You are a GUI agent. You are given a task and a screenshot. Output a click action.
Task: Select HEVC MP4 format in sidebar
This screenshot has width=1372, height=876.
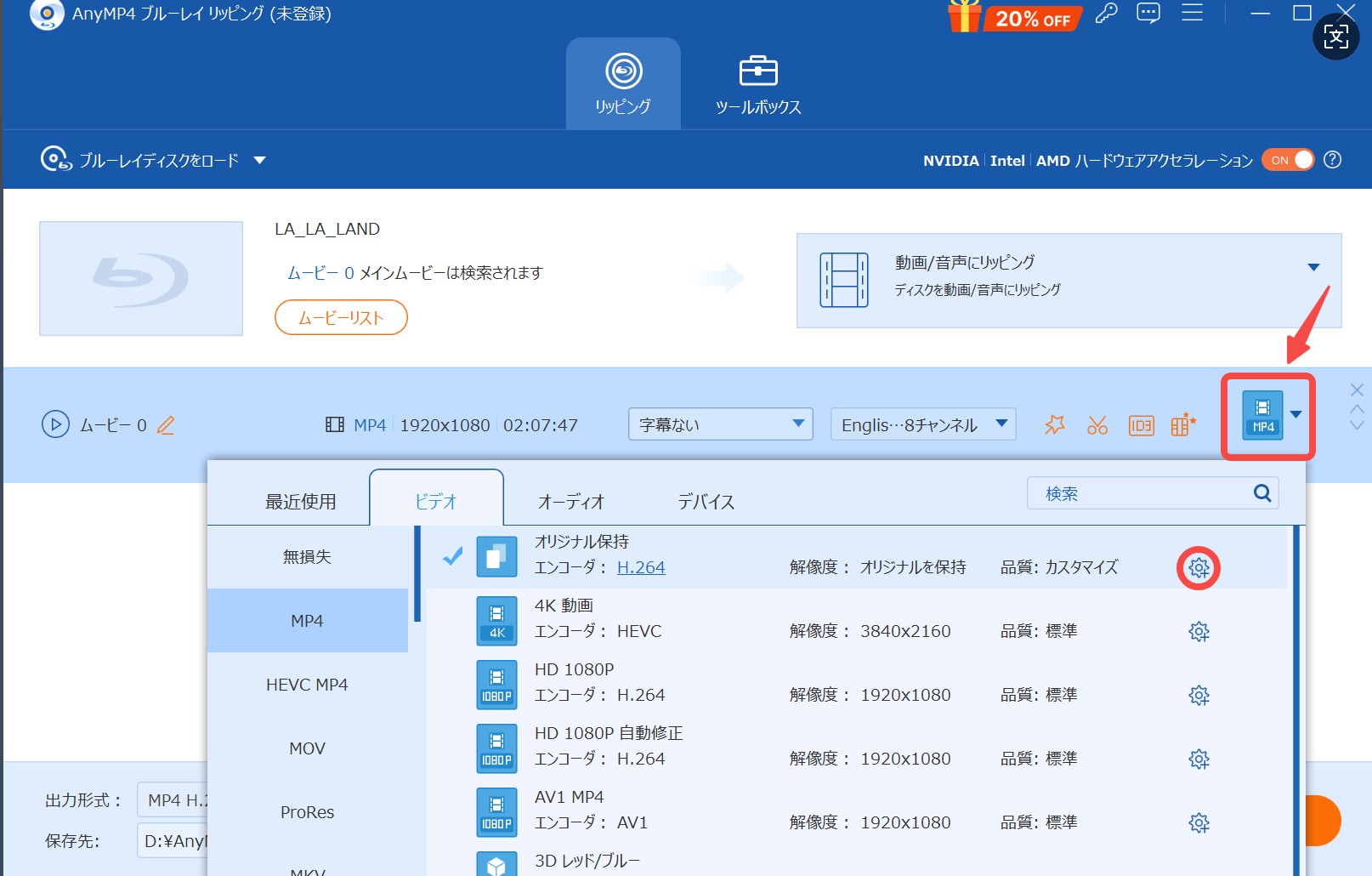coord(307,685)
